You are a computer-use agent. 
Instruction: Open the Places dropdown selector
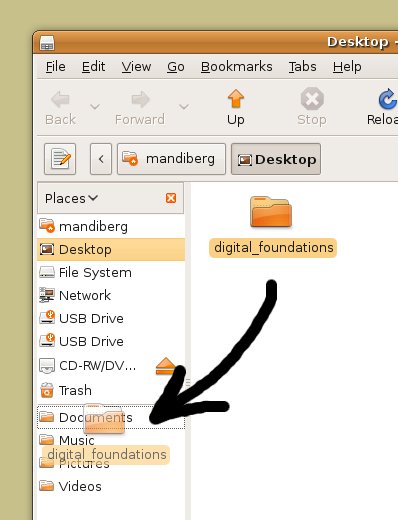coord(71,198)
